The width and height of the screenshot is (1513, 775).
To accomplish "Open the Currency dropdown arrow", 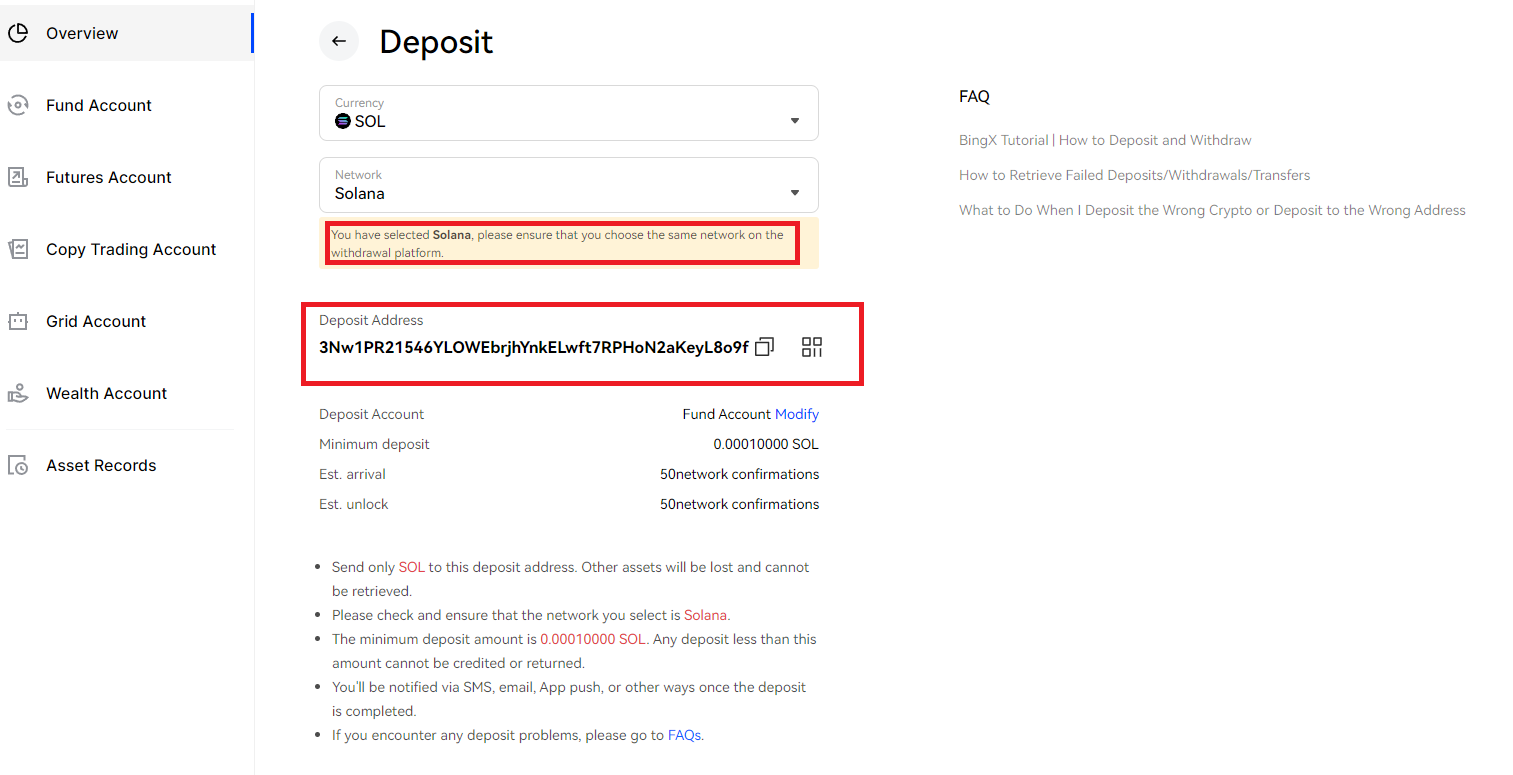I will coord(795,121).
